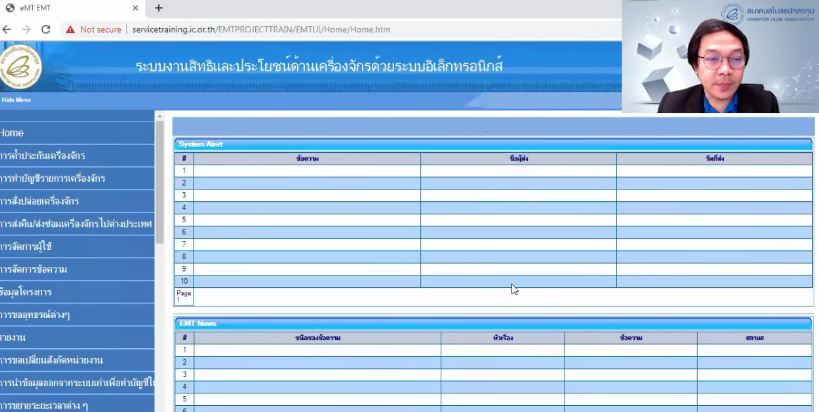Open การค้ำประกันเครื่องจักร menu
The width and height of the screenshot is (819, 412).
click(x=77, y=156)
